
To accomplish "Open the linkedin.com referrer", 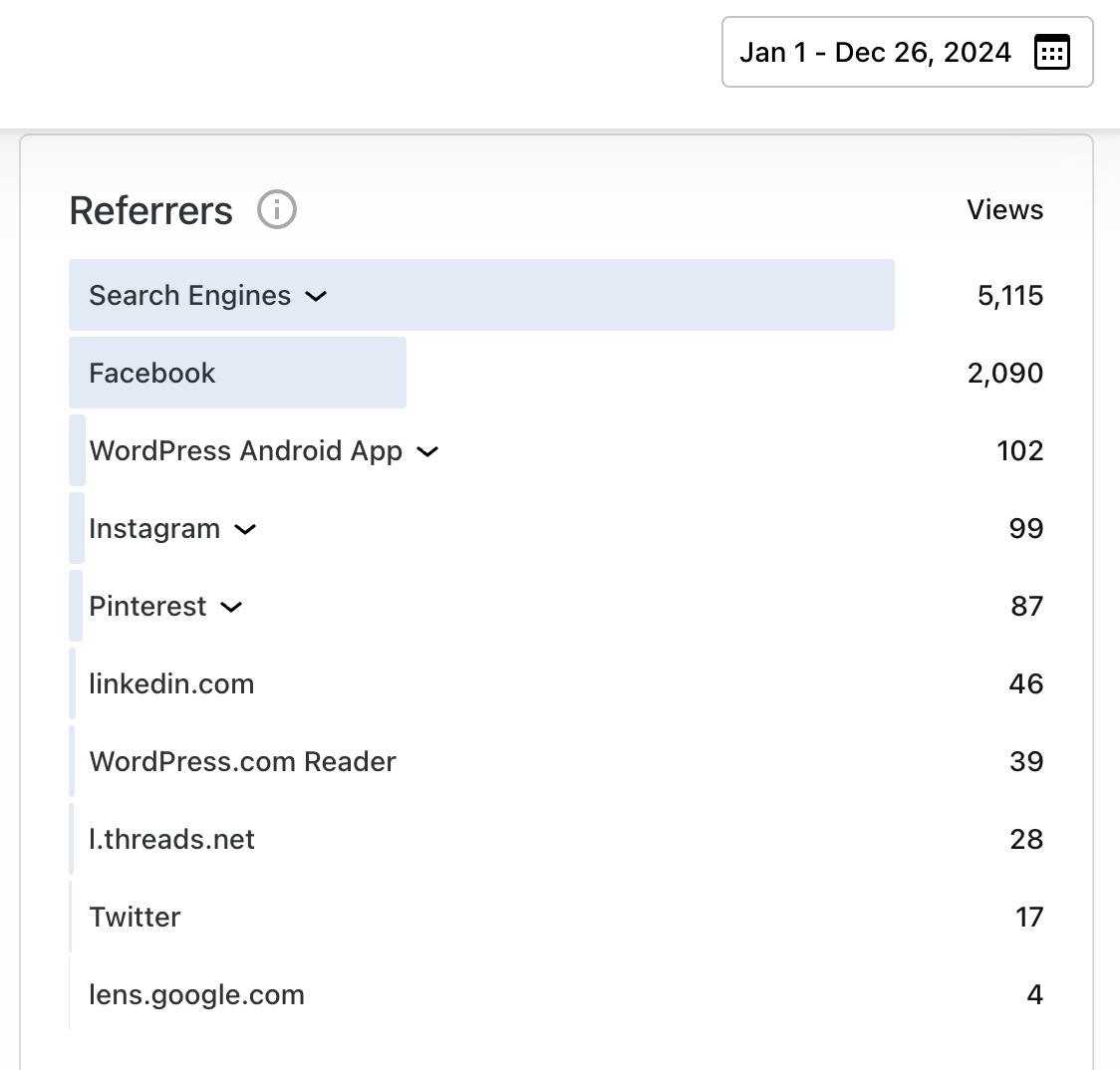I will [171, 684].
